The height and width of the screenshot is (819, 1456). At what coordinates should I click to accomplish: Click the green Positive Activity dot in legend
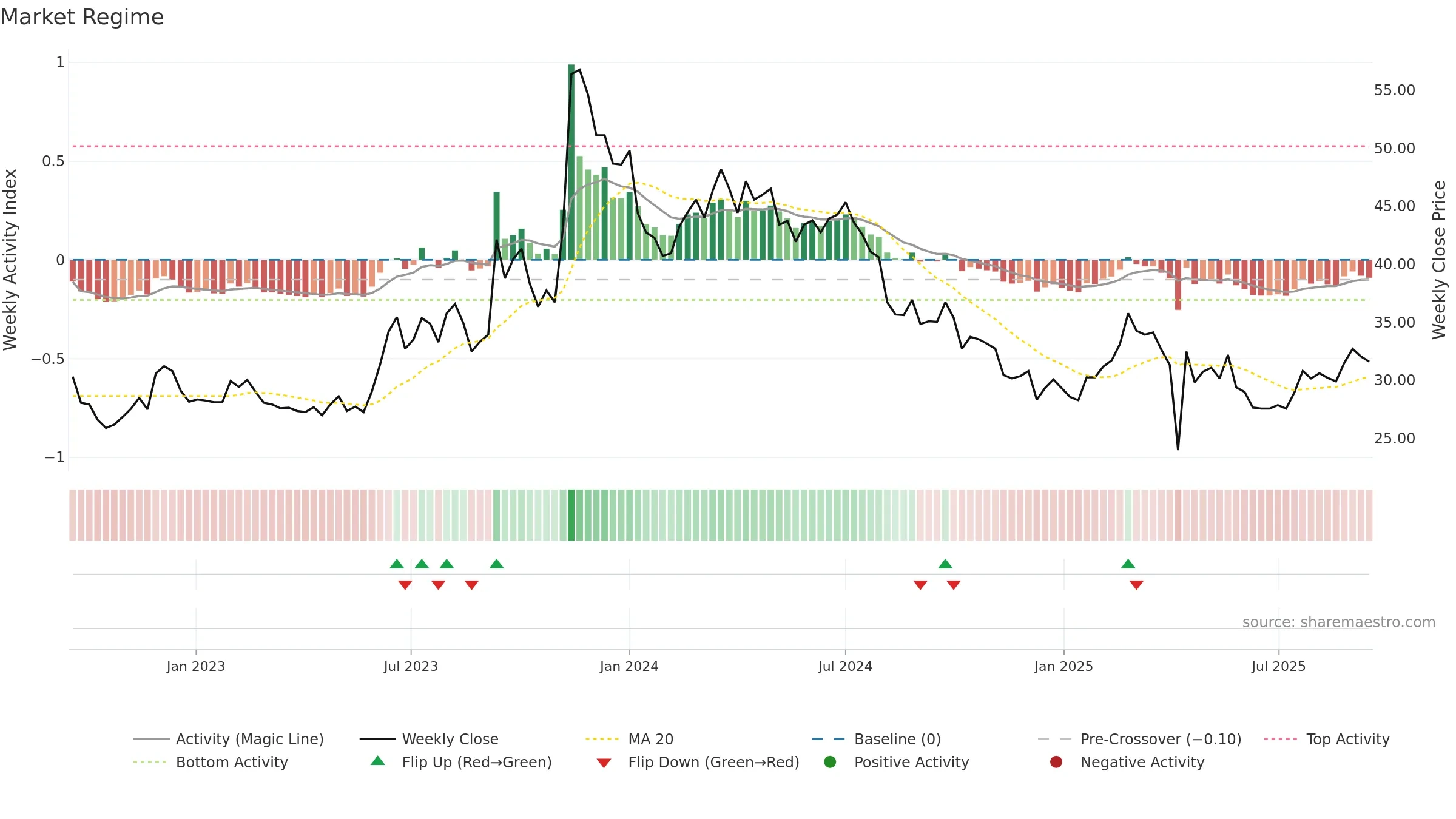830,762
